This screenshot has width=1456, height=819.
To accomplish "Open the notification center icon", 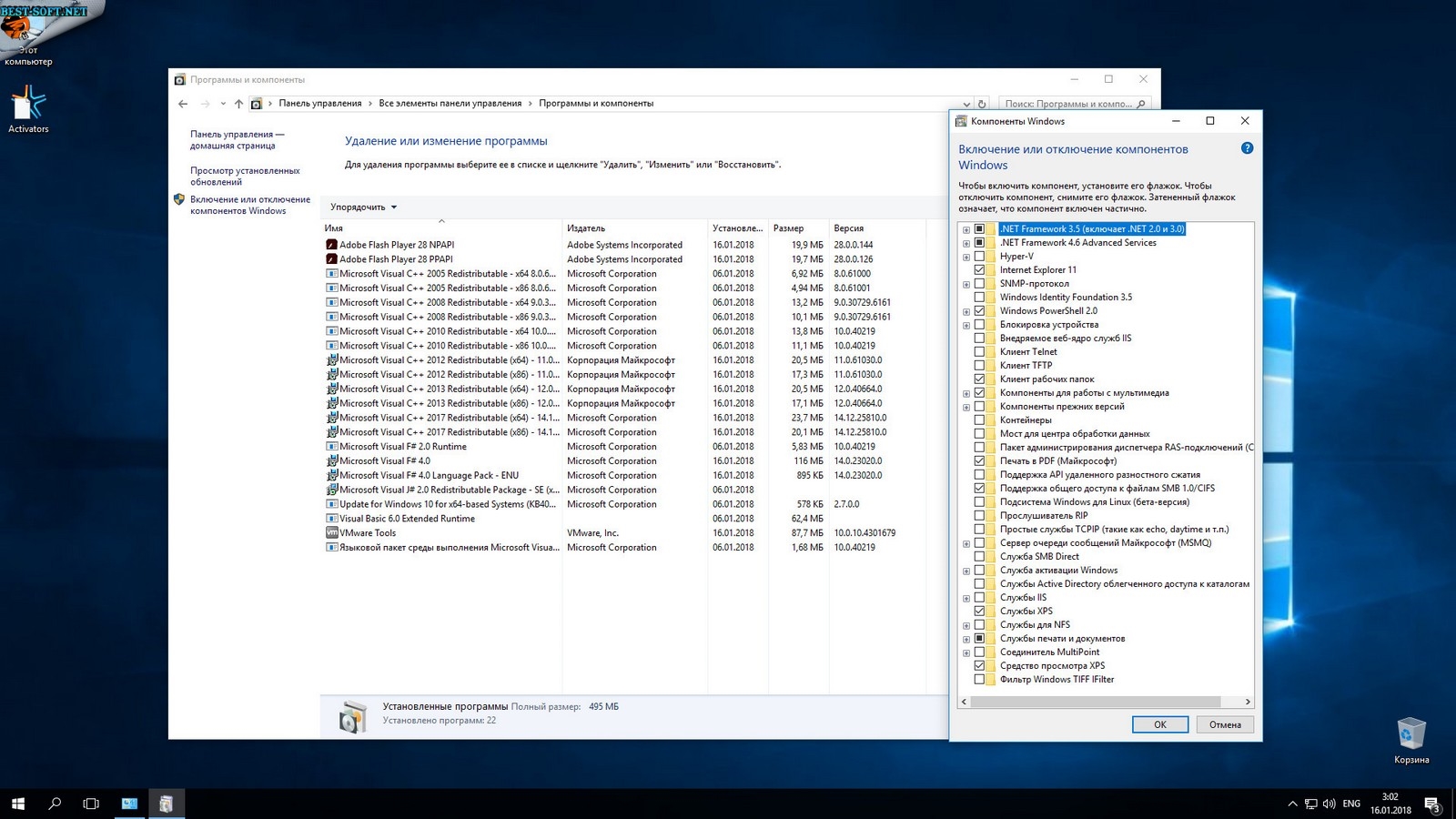I will (x=1431, y=804).
